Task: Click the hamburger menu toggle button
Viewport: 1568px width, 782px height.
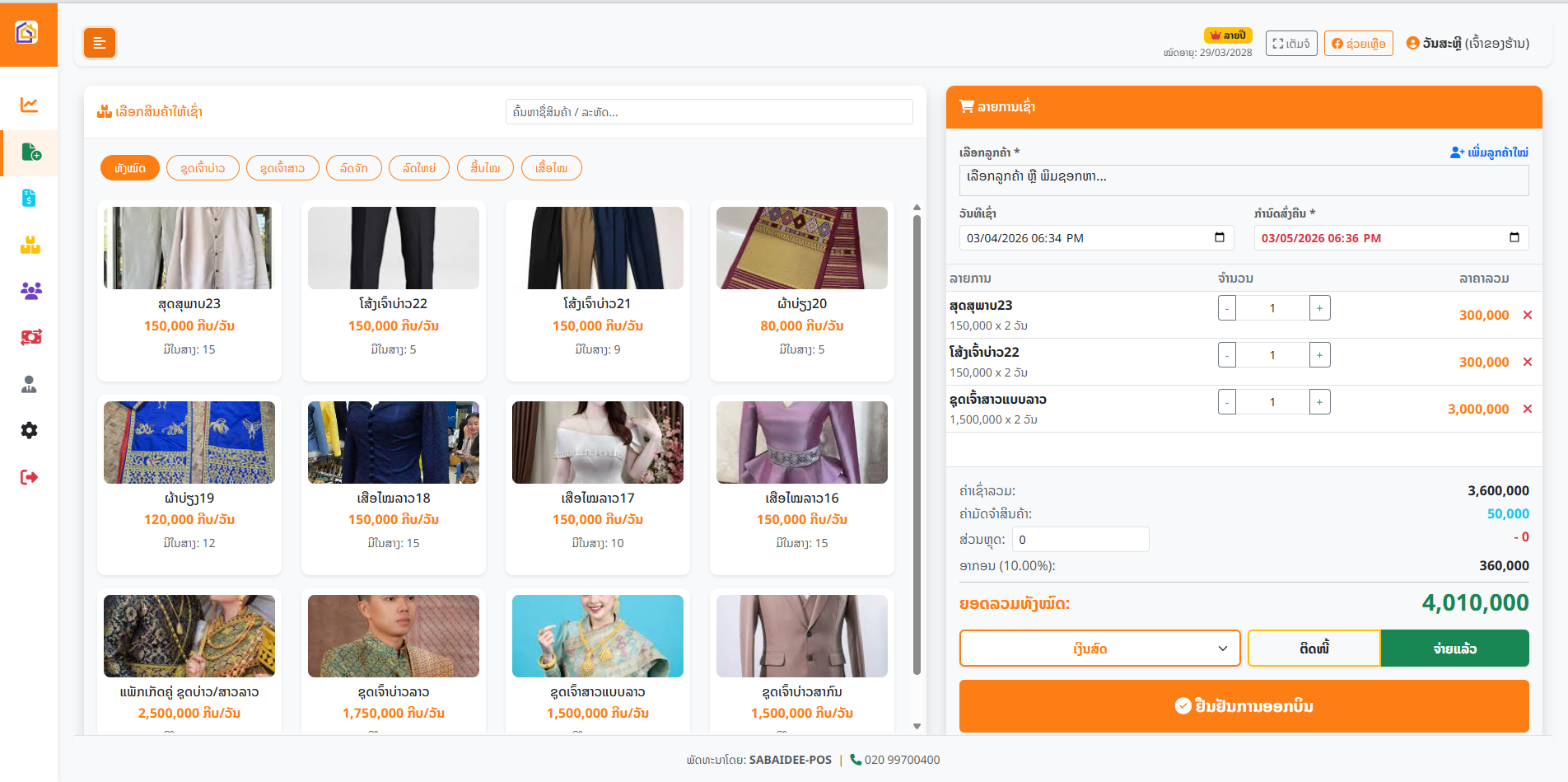Action: pyautogui.click(x=100, y=43)
